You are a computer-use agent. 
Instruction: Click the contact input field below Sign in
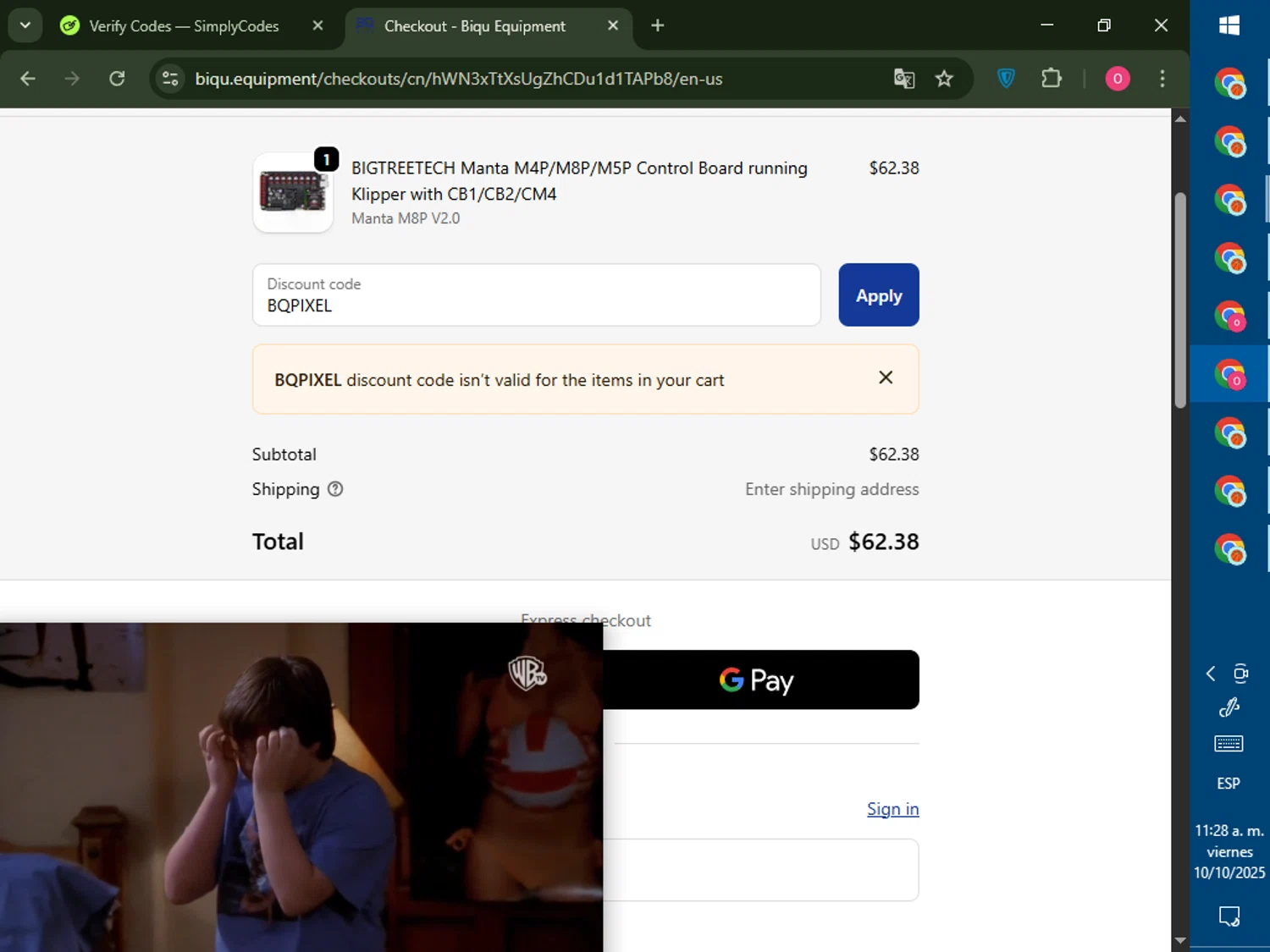click(761, 870)
